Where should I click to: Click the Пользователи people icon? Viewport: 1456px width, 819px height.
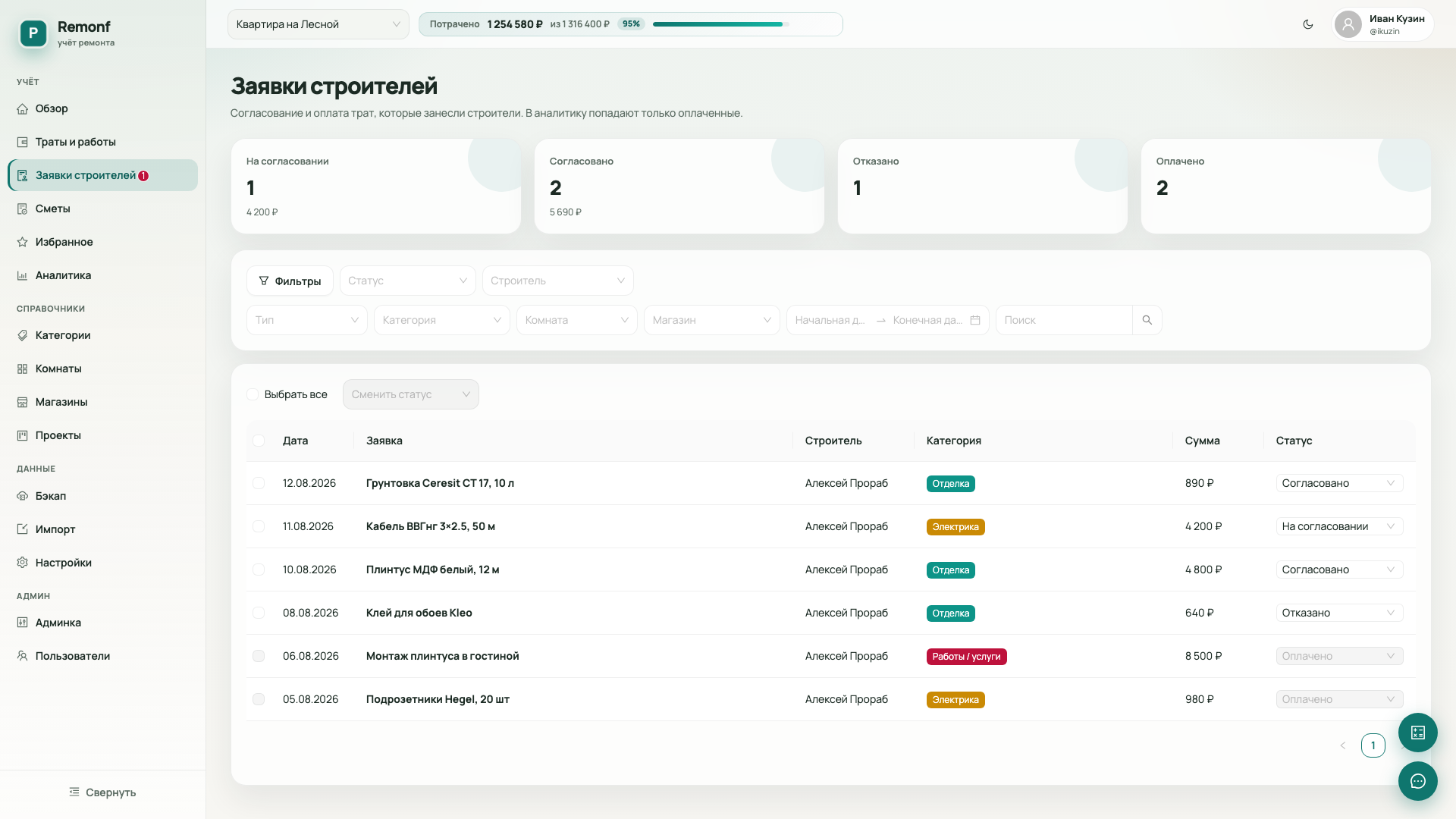23,656
